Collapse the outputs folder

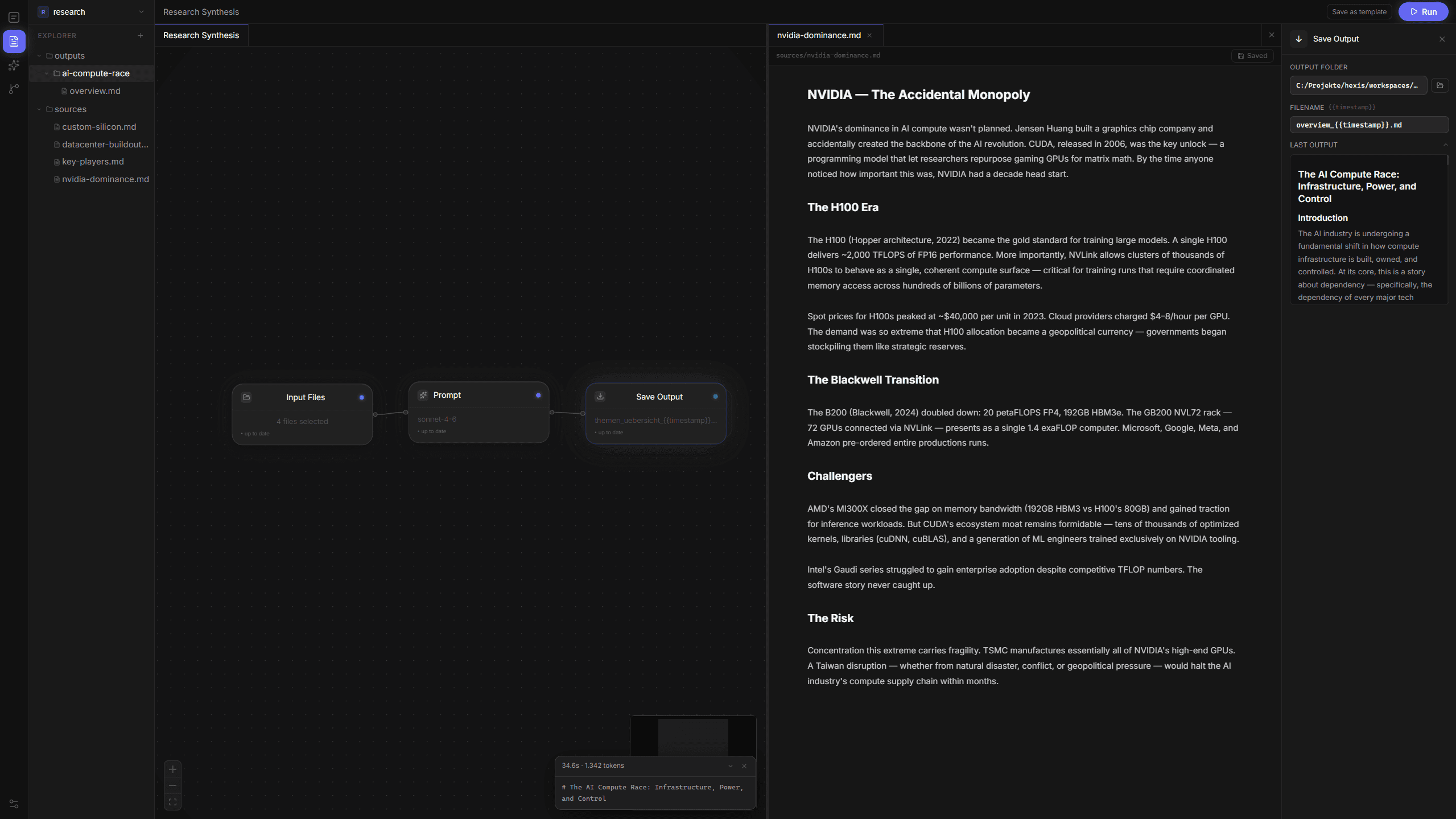[39, 56]
